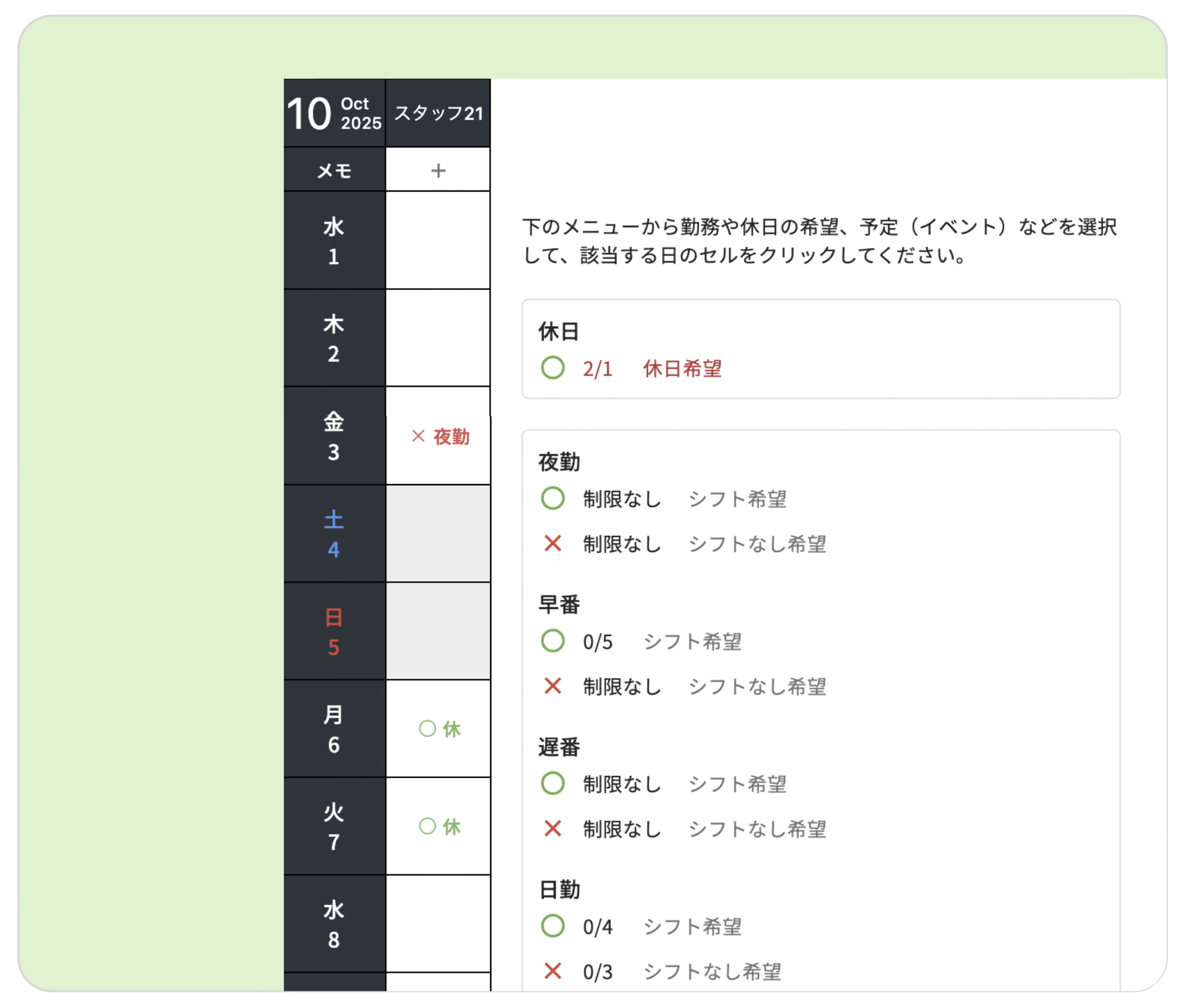Select the red X for 日勤 0/3
This screenshot has height=1008, width=1184.
point(552,971)
